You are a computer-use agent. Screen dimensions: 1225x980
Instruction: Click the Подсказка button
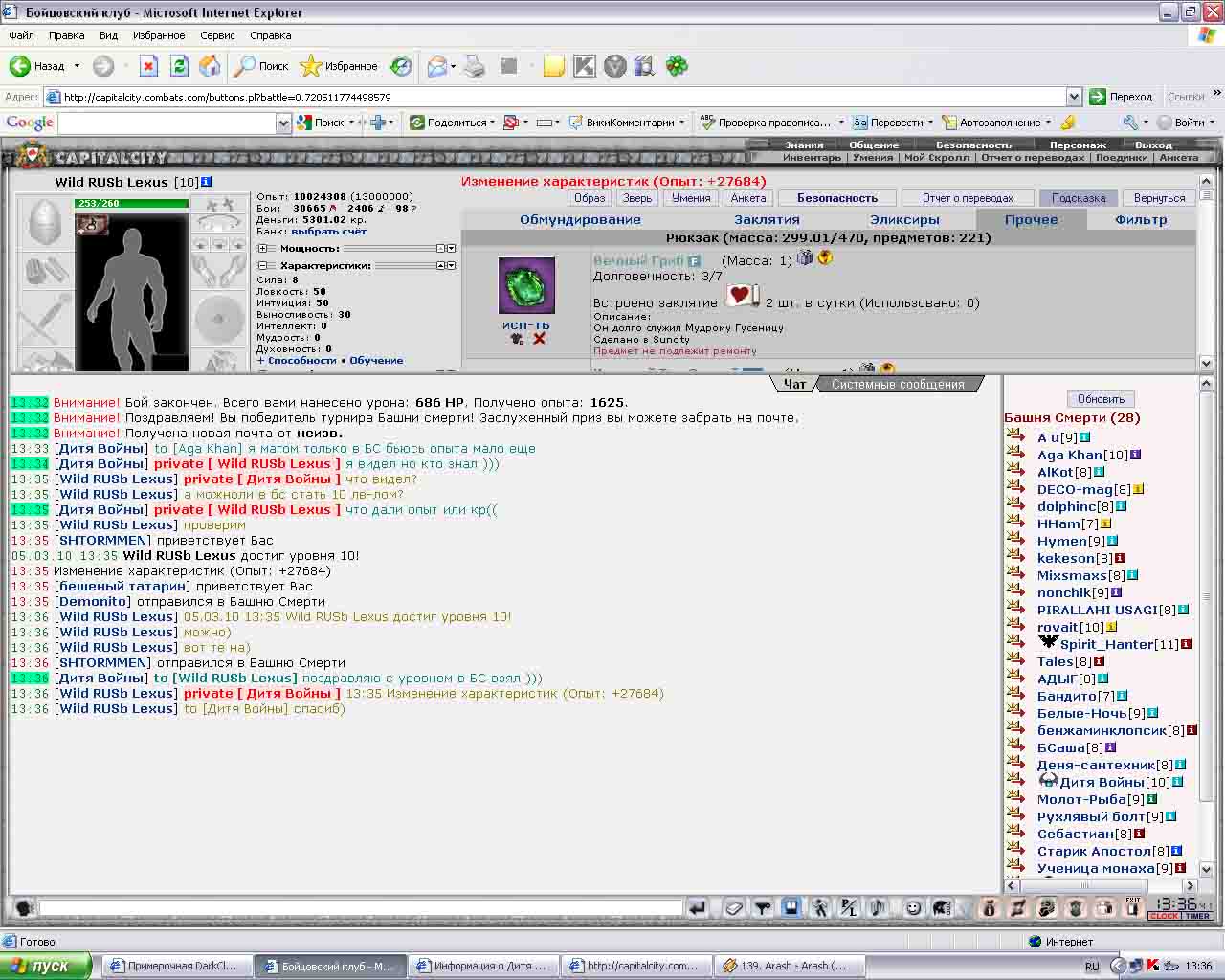1079,198
